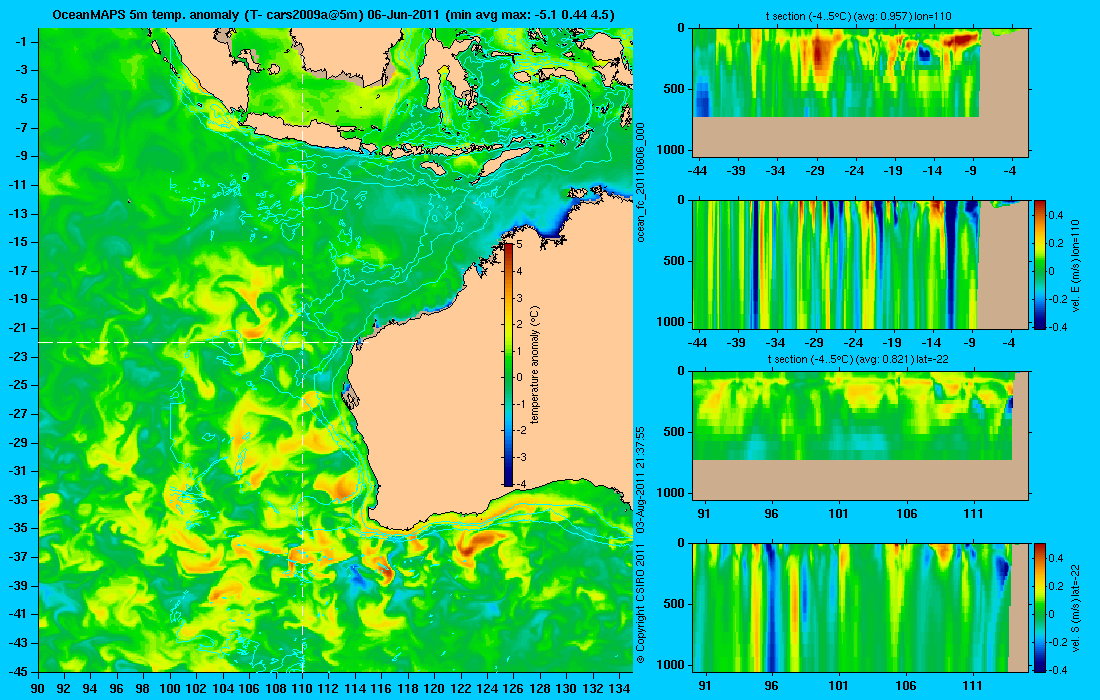This screenshot has width=1100, height=700.
Task: Click latitude tick -13 on main map axis
Action: pos(17,213)
